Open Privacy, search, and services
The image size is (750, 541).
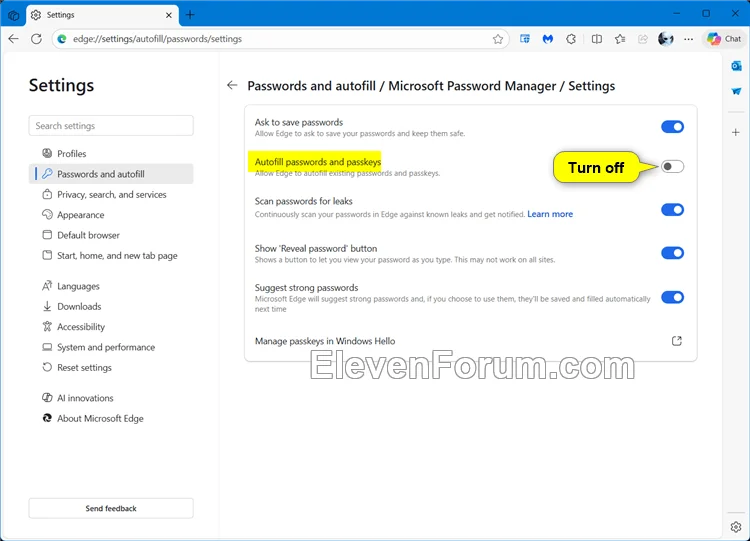pyautogui.click(x=111, y=195)
